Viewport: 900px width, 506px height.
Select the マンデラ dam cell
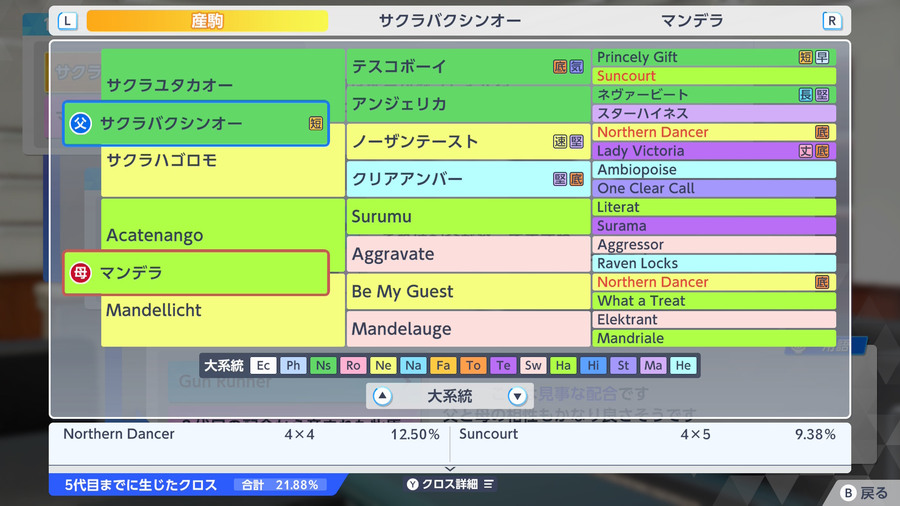(x=196, y=273)
